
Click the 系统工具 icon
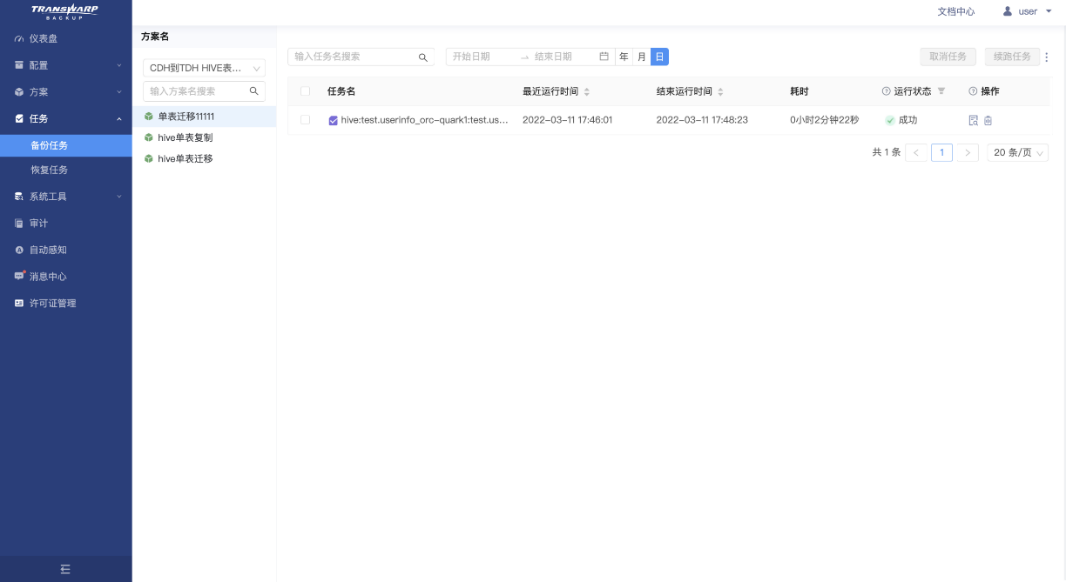pyautogui.click(x=19, y=196)
